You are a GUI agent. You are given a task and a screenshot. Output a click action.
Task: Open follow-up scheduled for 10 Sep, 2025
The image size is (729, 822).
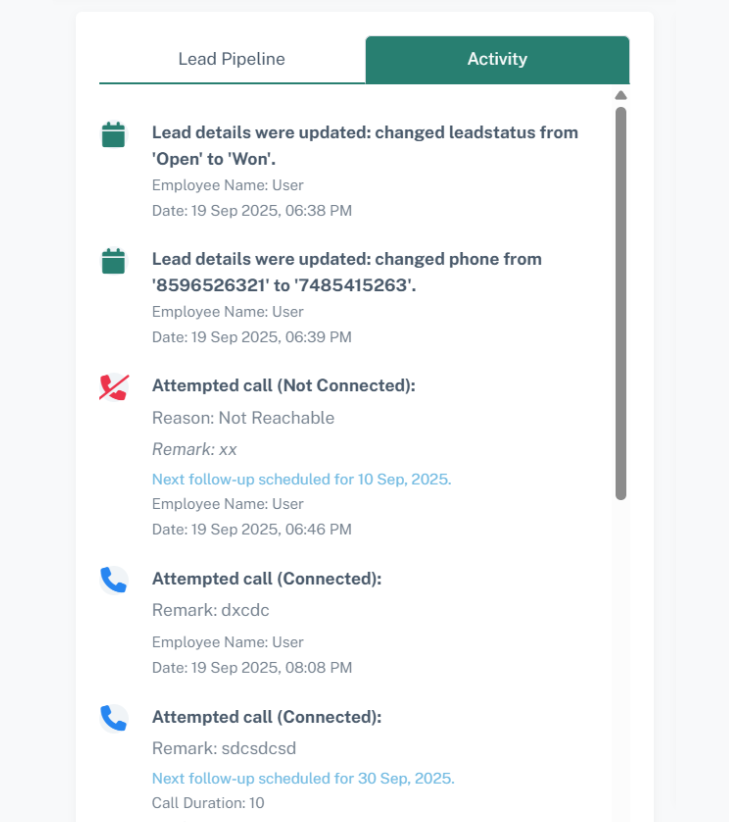[x=301, y=479]
